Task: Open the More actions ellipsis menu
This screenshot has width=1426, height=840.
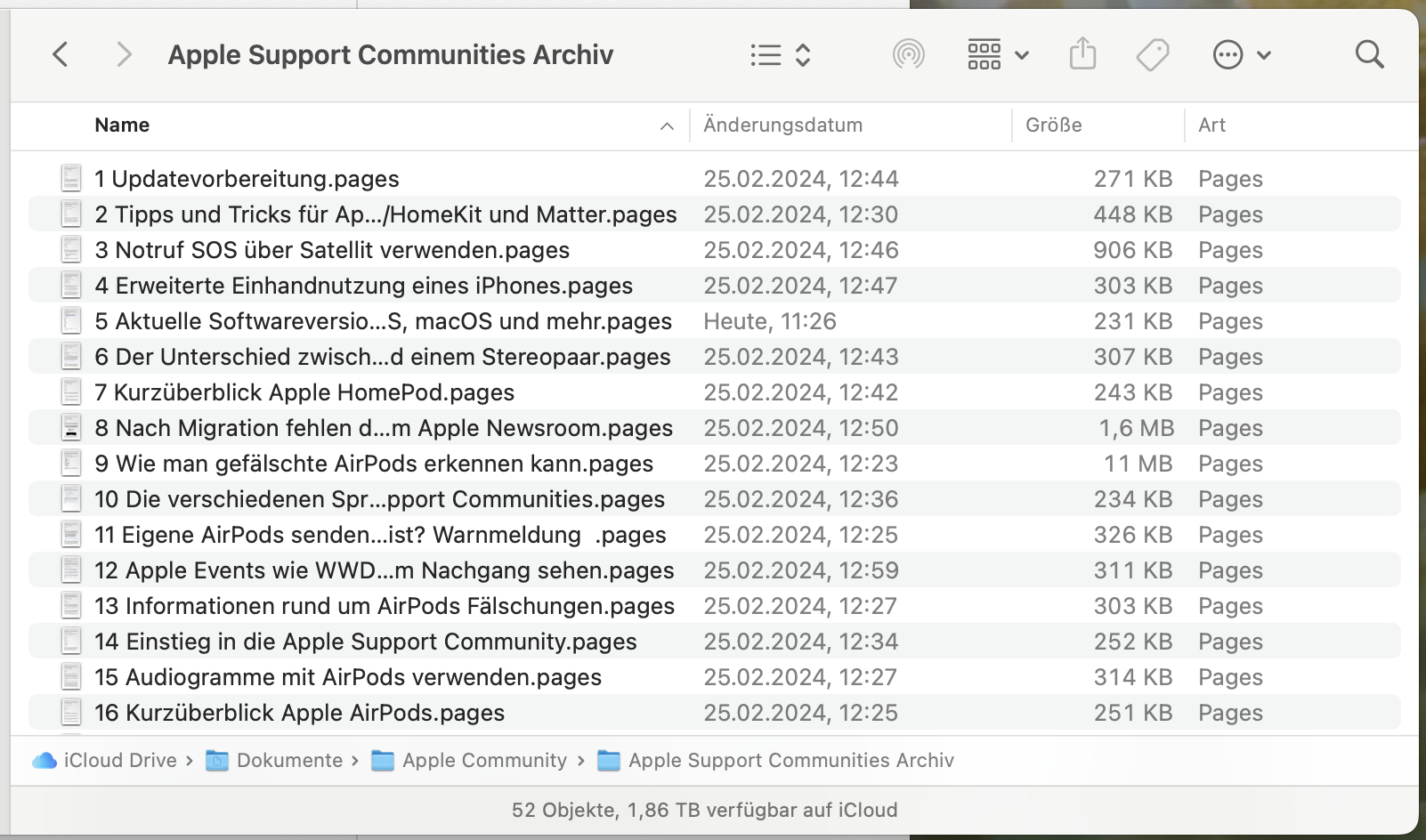Action: [1242, 55]
